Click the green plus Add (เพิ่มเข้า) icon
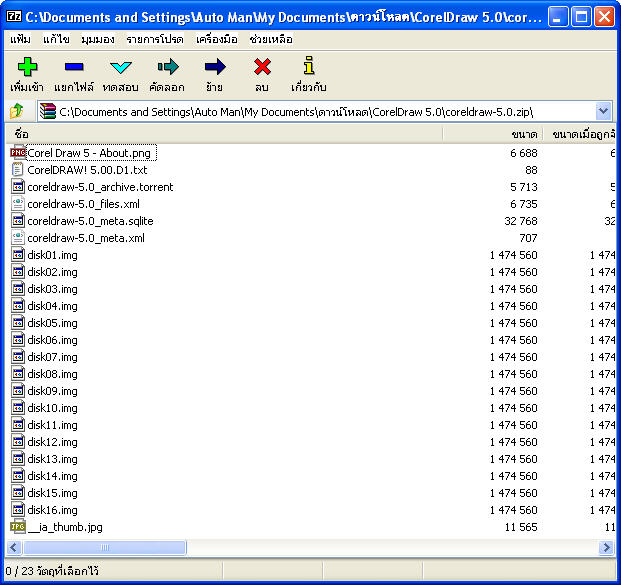The width and height of the screenshot is (621, 585). coord(27,67)
